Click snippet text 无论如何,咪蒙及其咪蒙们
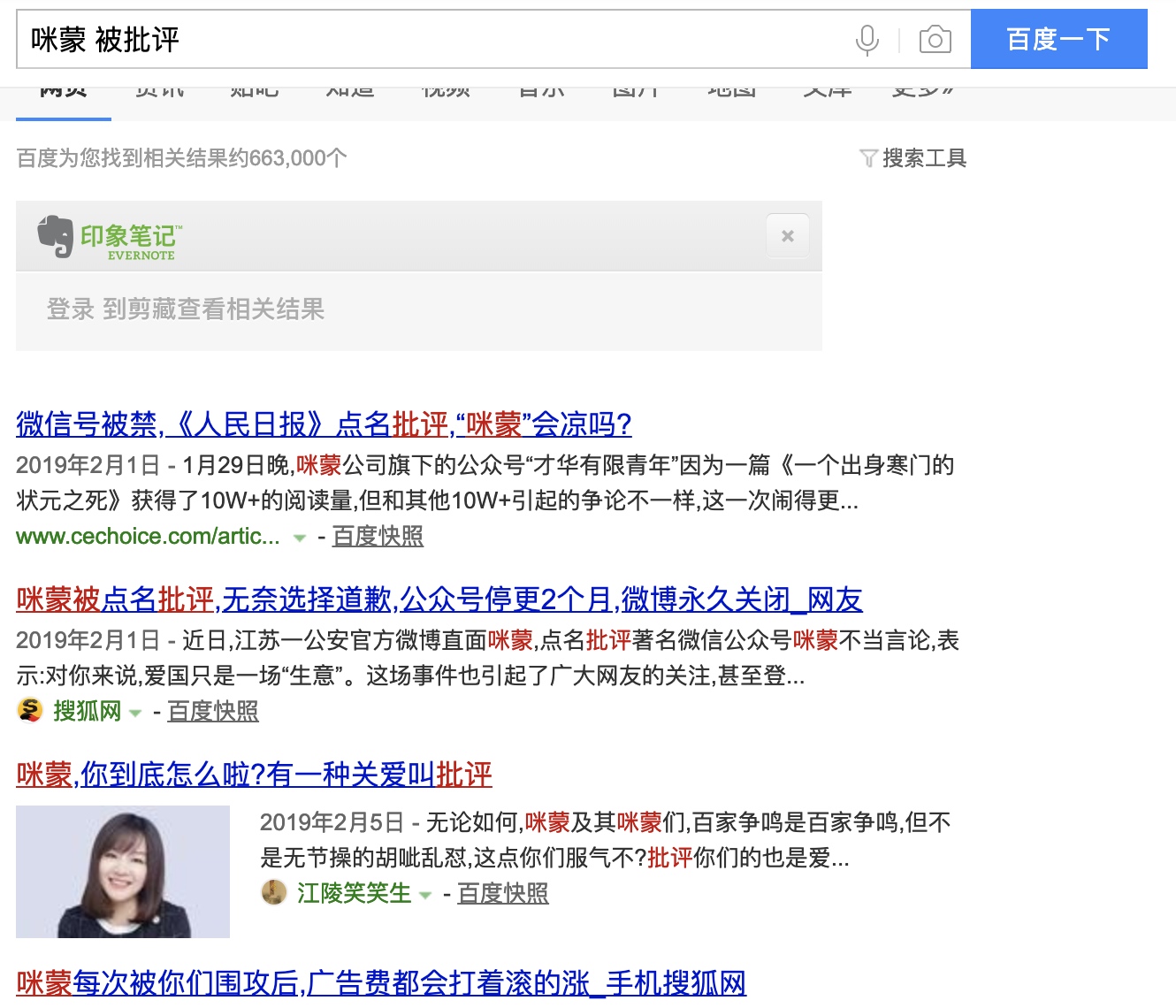Screen dimensions: 1176x1008 [x=556, y=822]
